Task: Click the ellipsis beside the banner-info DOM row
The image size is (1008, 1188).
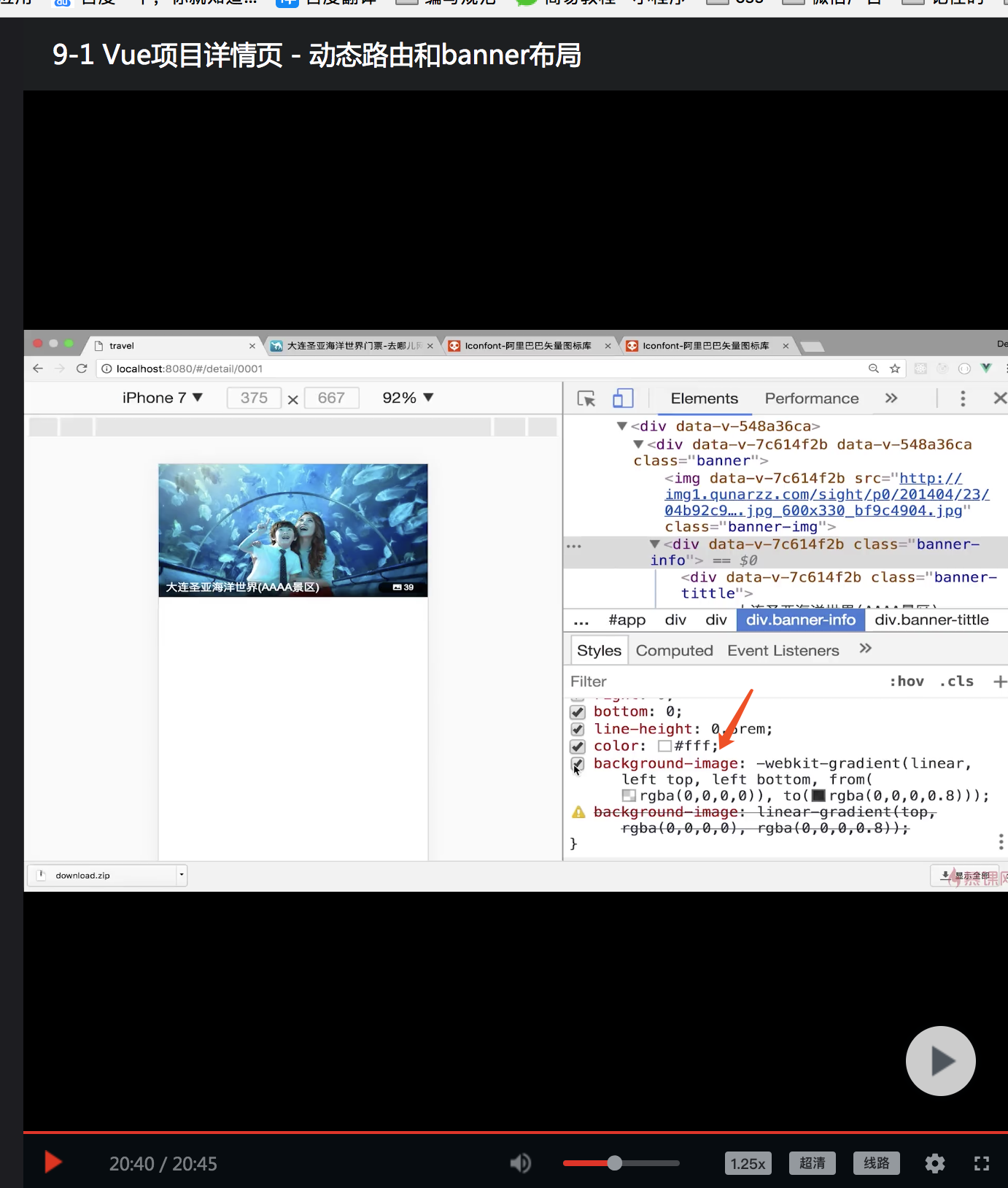Action: coord(574,545)
